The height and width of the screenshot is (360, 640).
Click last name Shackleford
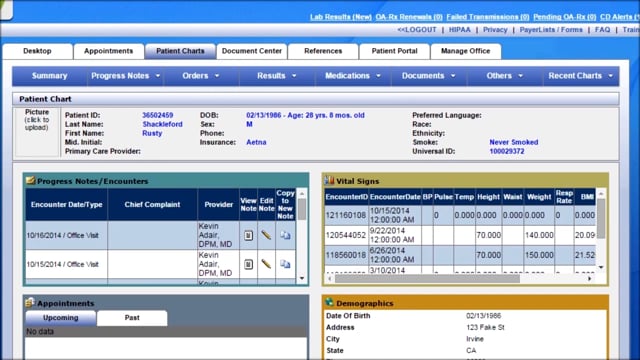coord(162,124)
